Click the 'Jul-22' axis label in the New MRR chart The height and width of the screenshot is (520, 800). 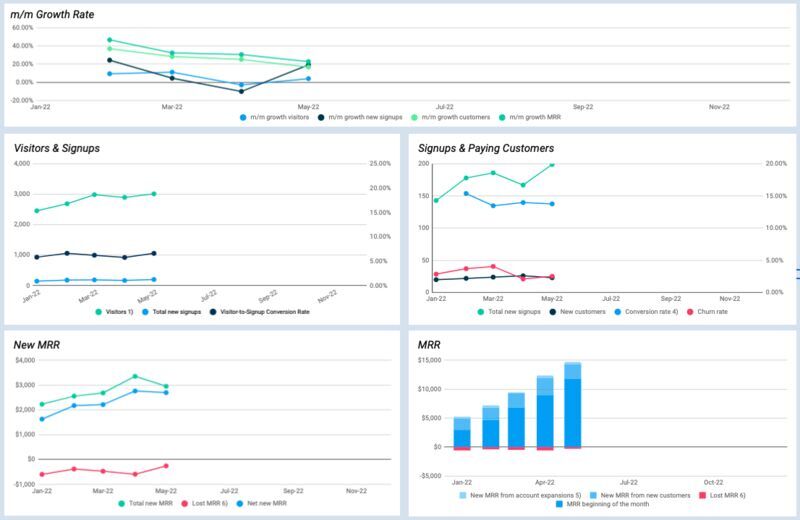[229, 491]
